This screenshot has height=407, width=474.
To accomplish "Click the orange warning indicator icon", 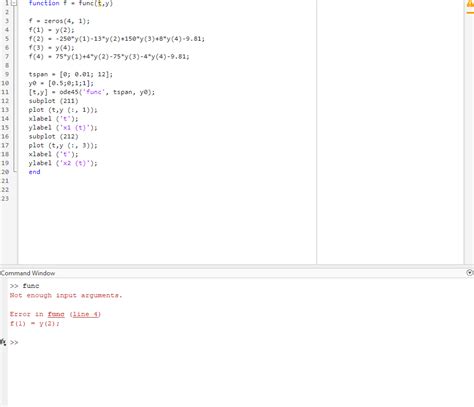I will point(470,4).
